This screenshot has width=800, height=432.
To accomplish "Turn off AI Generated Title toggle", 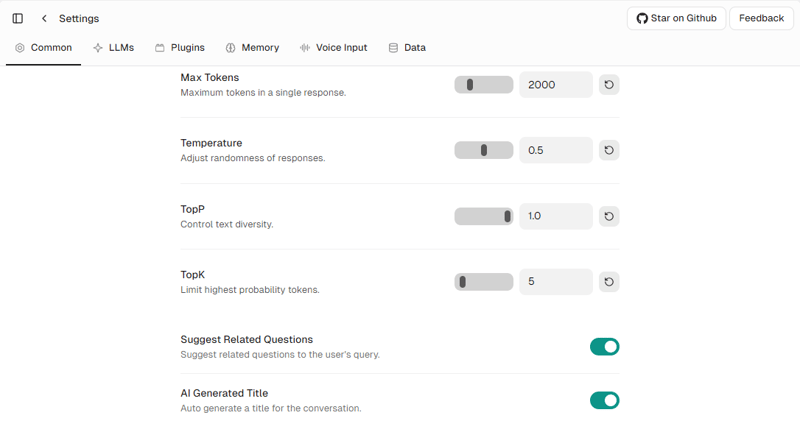I will point(604,401).
